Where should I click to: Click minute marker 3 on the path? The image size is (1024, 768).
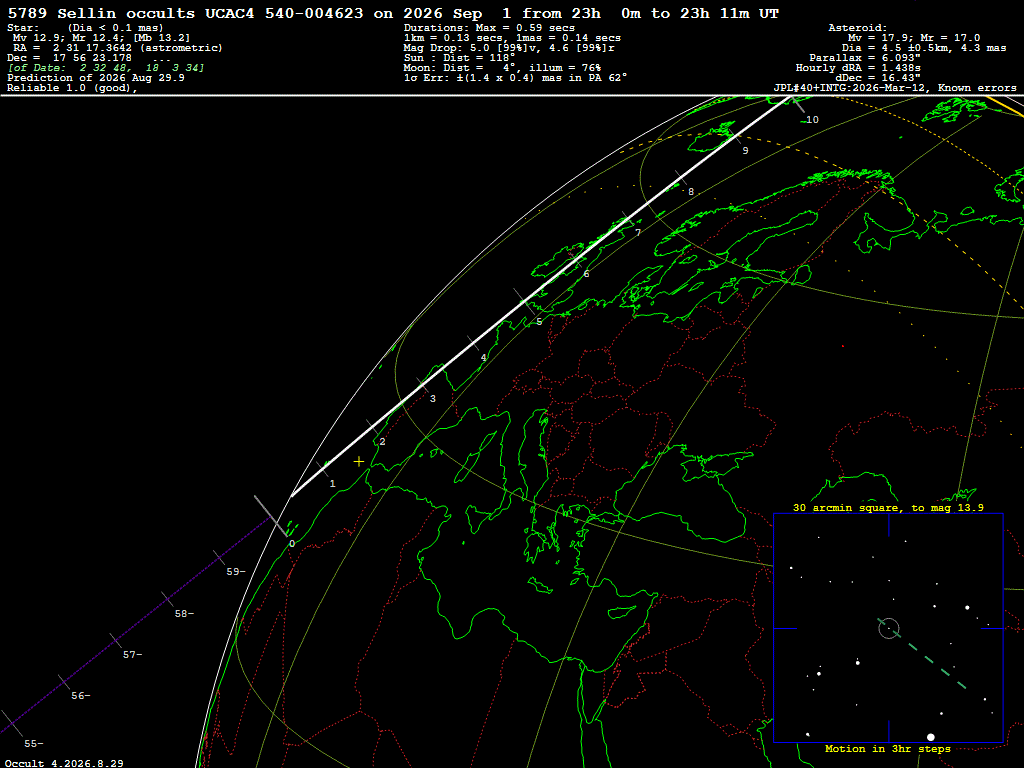[x=432, y=398]
